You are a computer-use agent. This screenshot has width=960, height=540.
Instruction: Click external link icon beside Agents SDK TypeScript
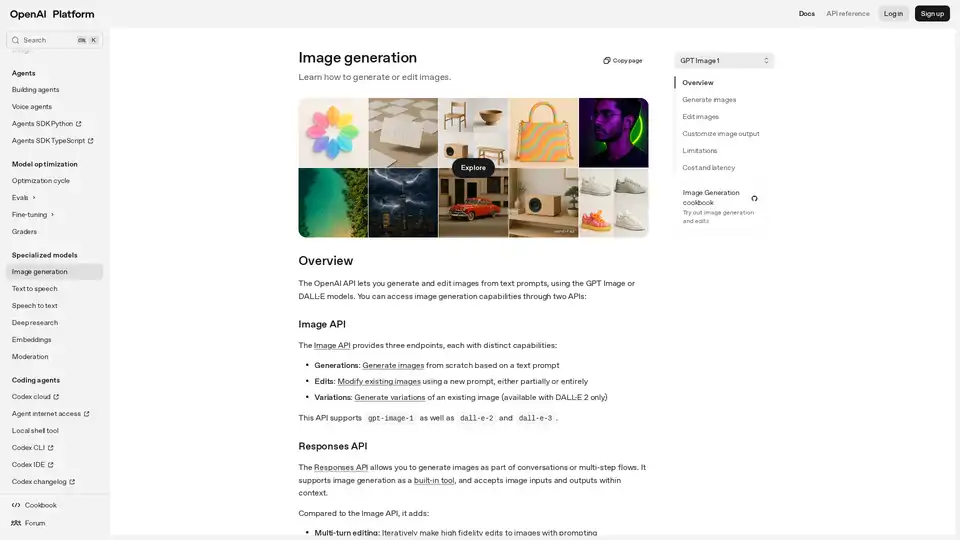(x=90, y=141)
